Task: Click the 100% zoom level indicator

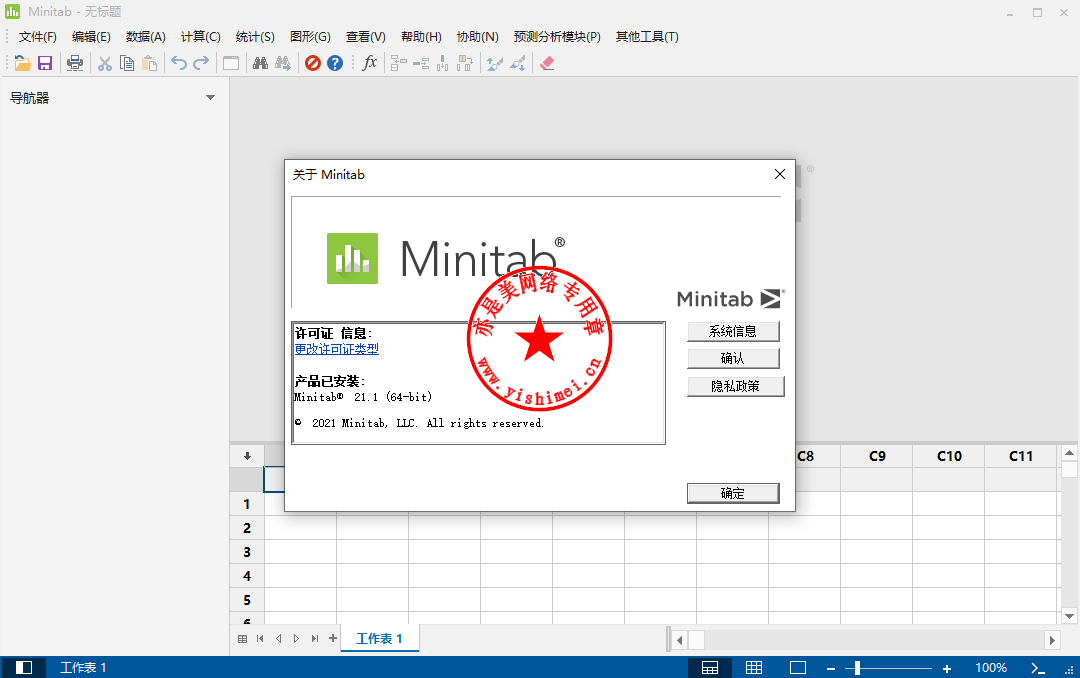Action: tap(991, 668)
